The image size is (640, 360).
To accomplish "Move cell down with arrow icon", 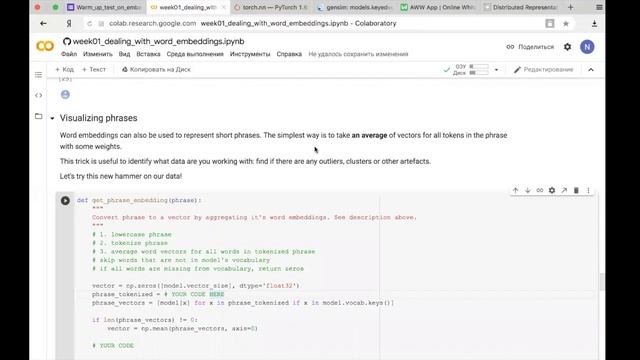I will (527, 190).
